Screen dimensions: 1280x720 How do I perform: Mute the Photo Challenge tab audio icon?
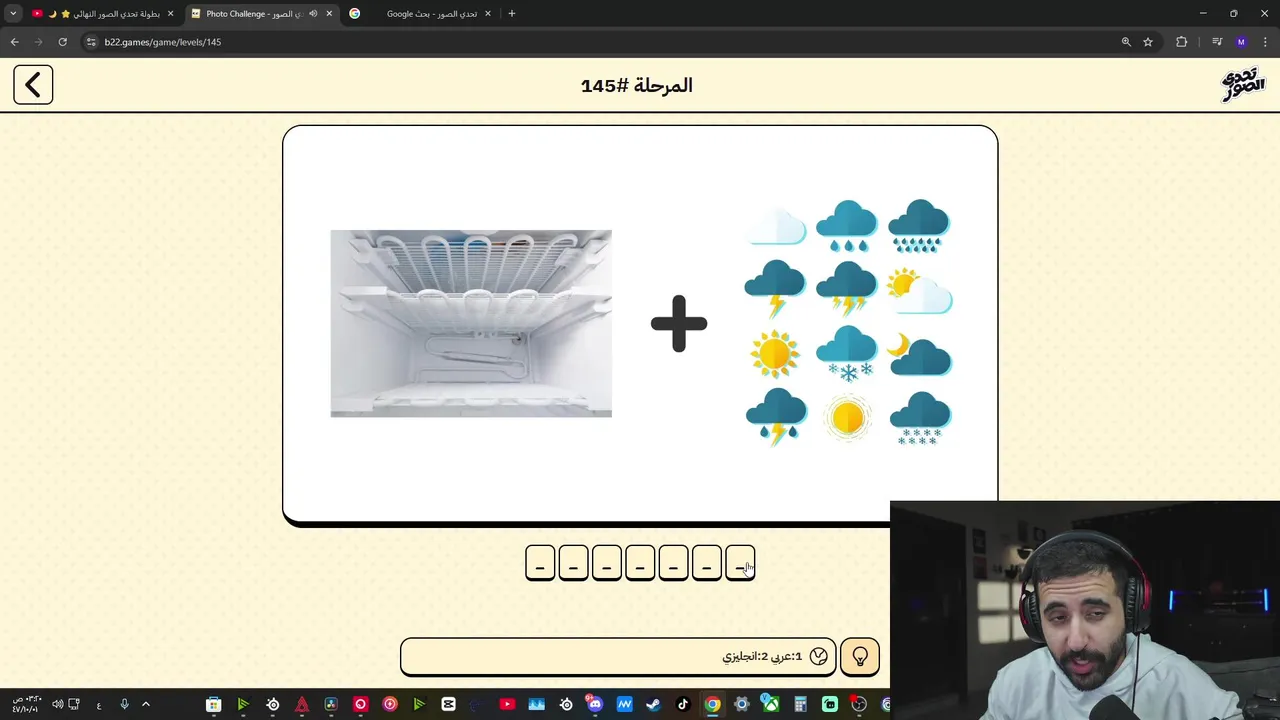point(313,14)
